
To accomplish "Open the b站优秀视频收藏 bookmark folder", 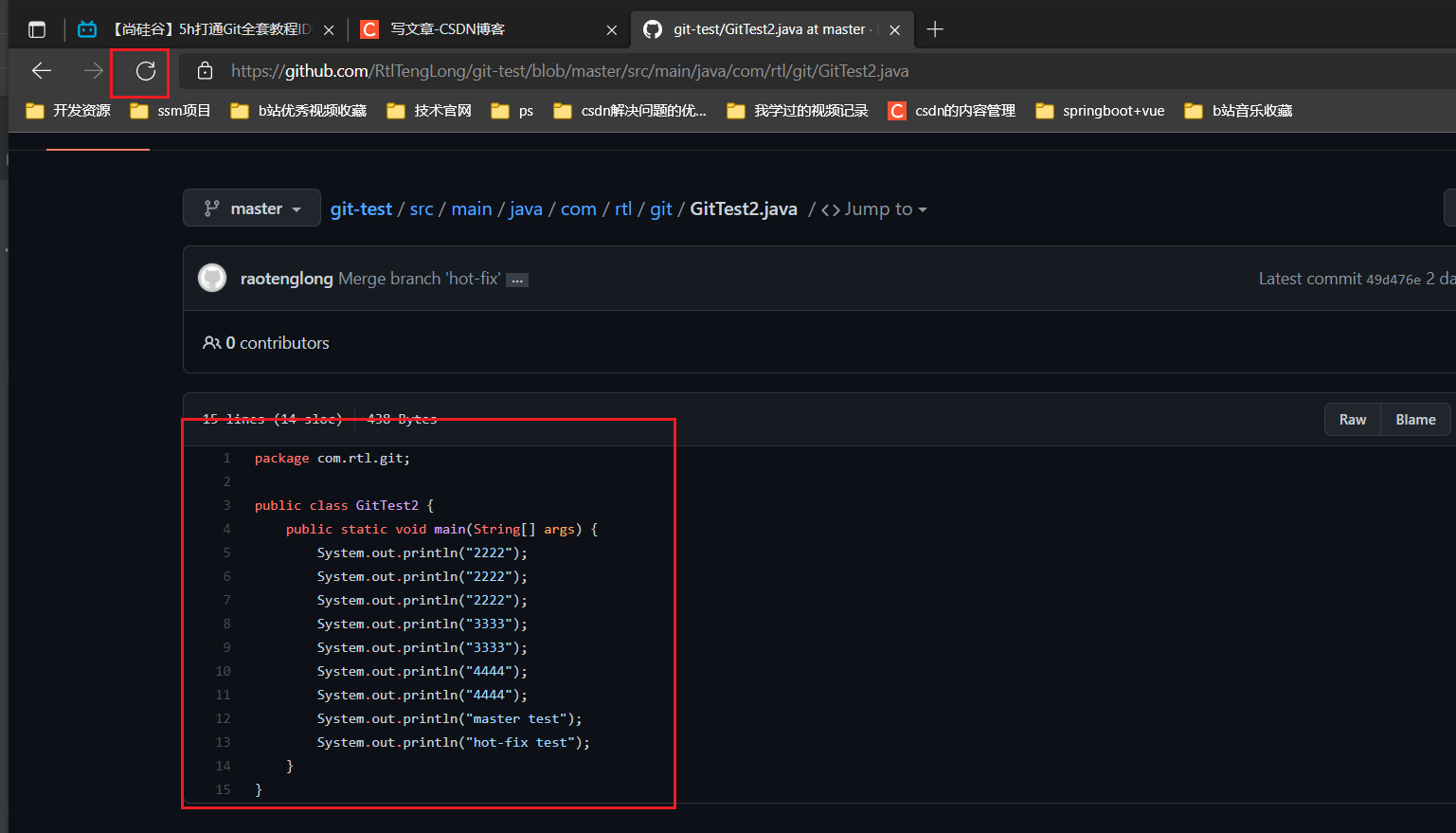I will coord(298,111).
